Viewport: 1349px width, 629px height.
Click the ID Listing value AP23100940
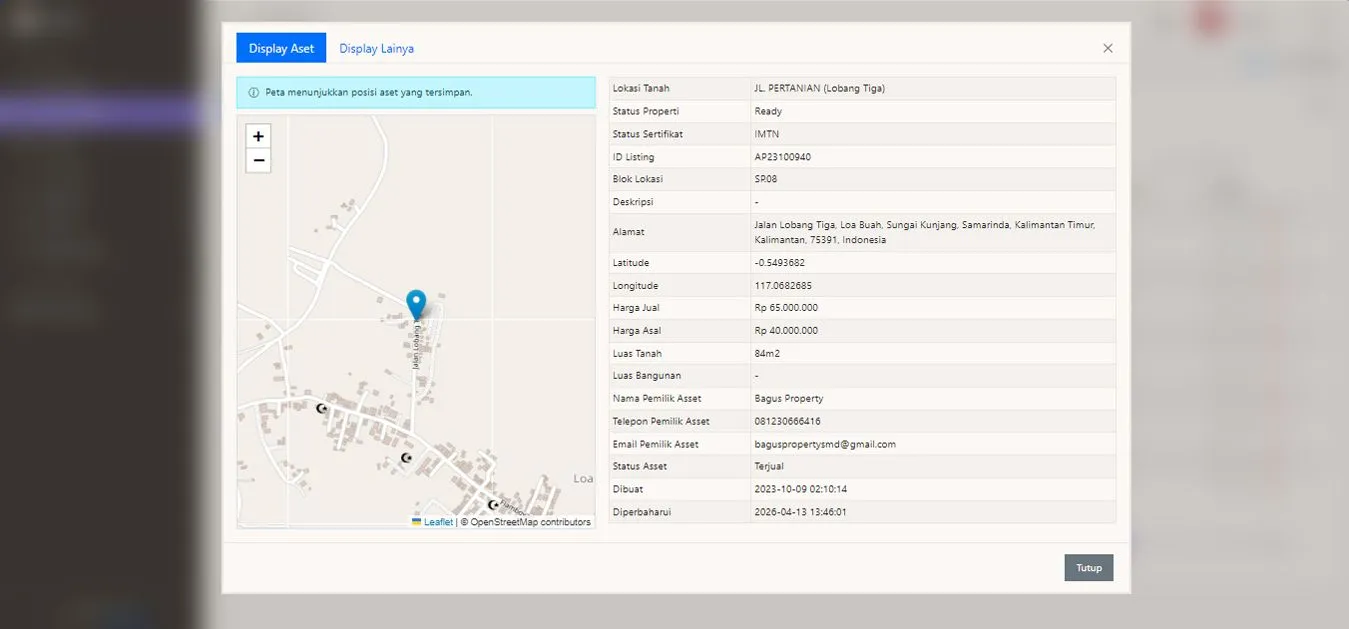tap(782, 157)
